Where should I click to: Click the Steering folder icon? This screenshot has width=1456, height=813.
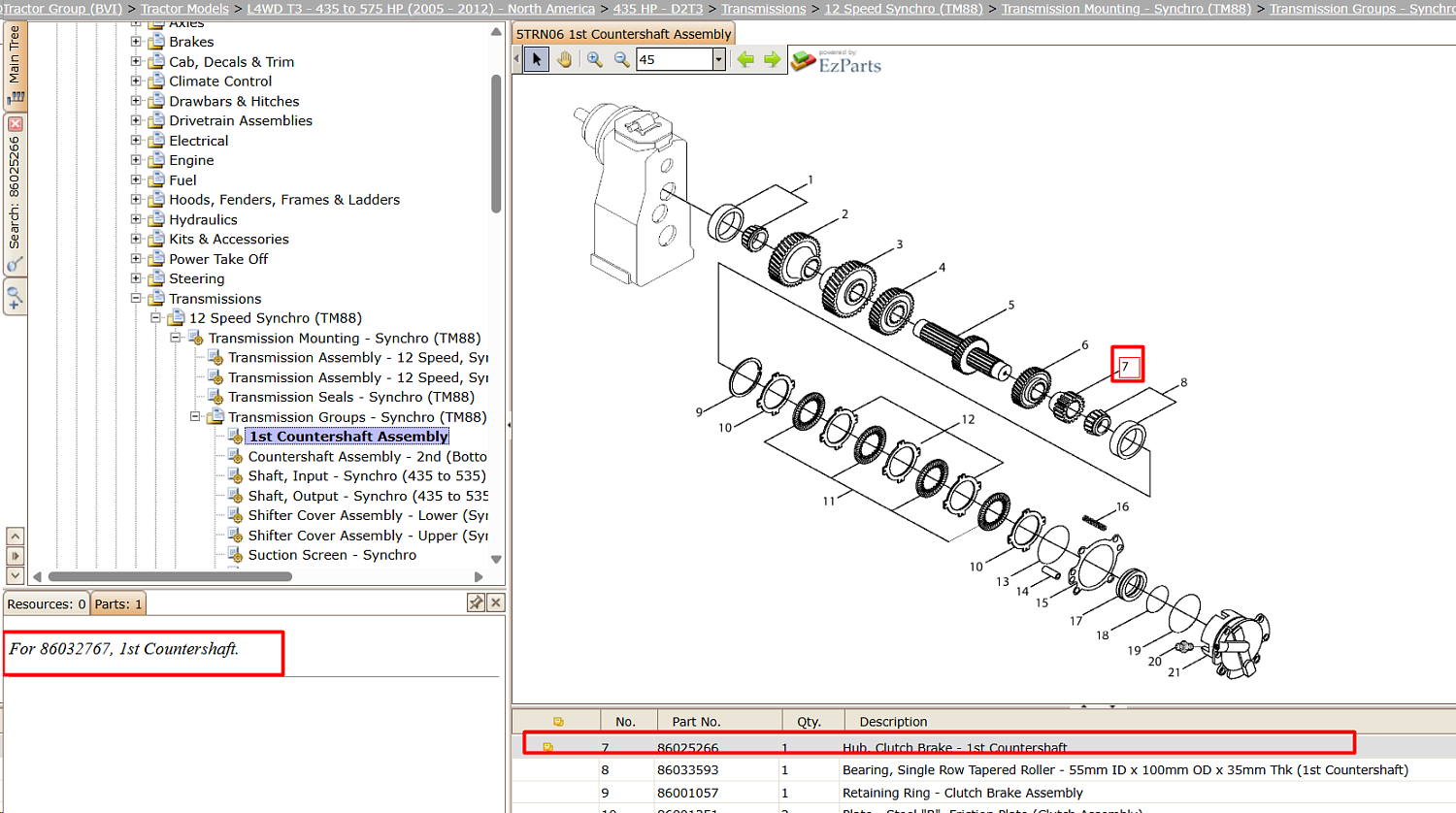(155, 278)
